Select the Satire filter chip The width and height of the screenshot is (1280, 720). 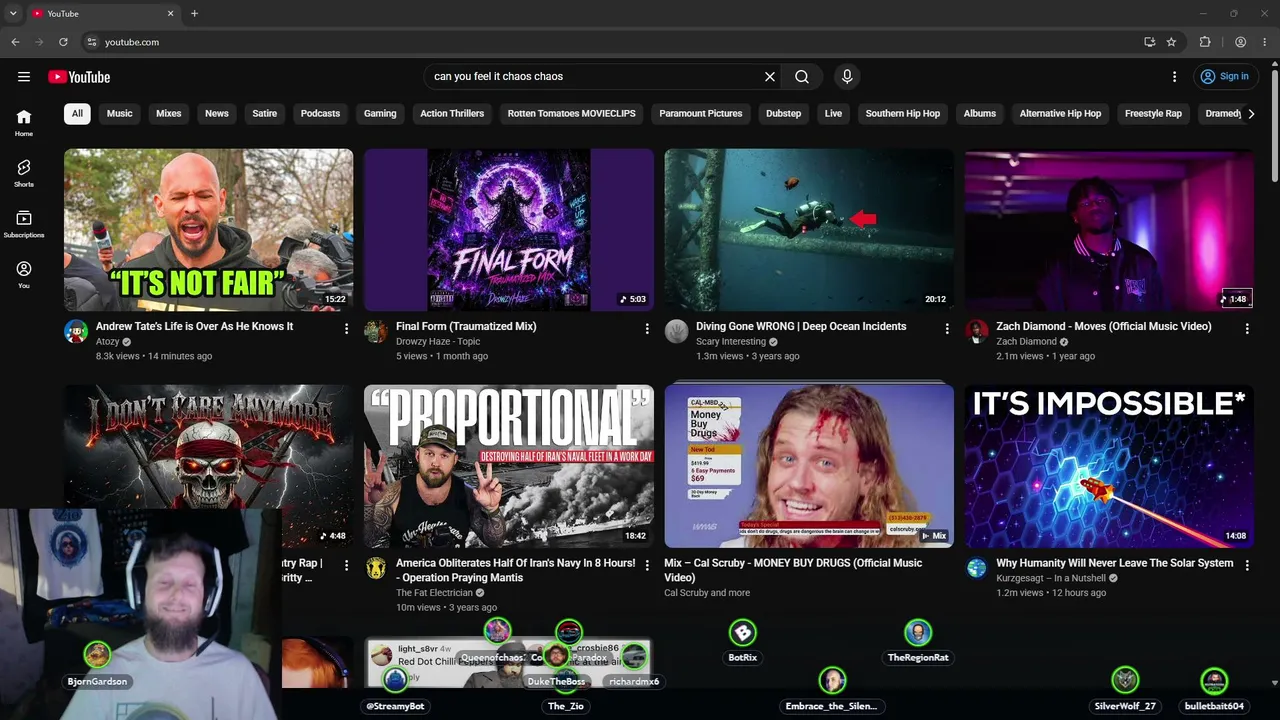click(x=265, y=114)
